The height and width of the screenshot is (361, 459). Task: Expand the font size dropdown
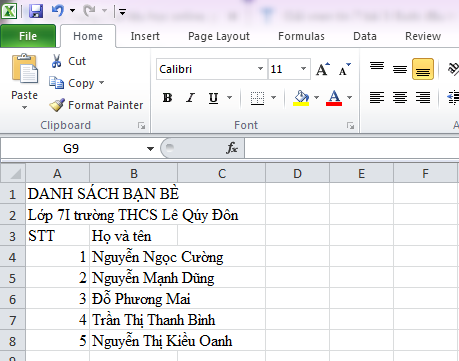point(303,69)
